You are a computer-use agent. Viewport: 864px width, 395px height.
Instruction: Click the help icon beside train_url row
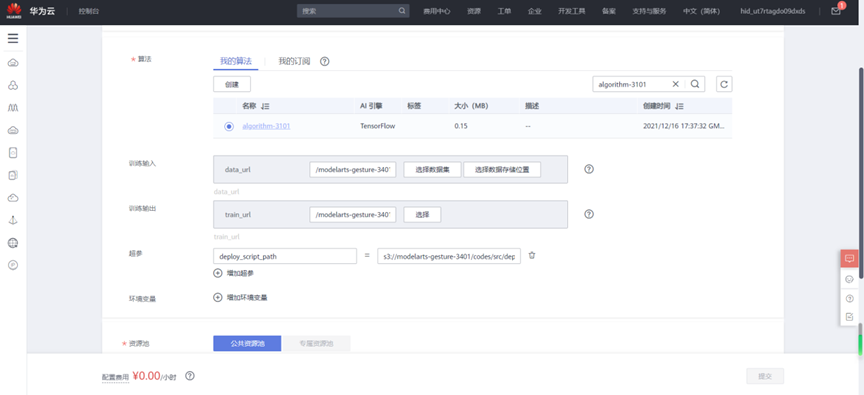click(588, 214)
